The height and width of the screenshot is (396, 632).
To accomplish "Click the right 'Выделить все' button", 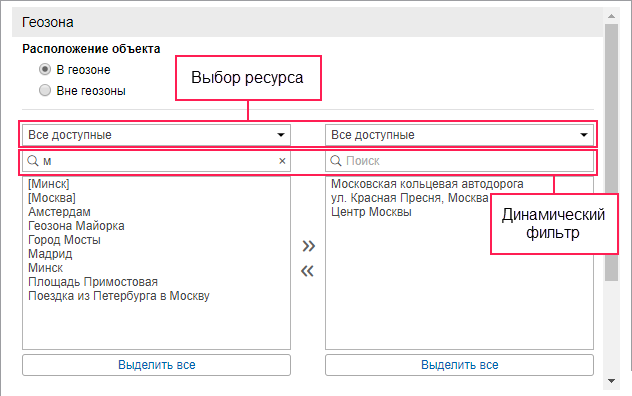I will pos(459,365).
